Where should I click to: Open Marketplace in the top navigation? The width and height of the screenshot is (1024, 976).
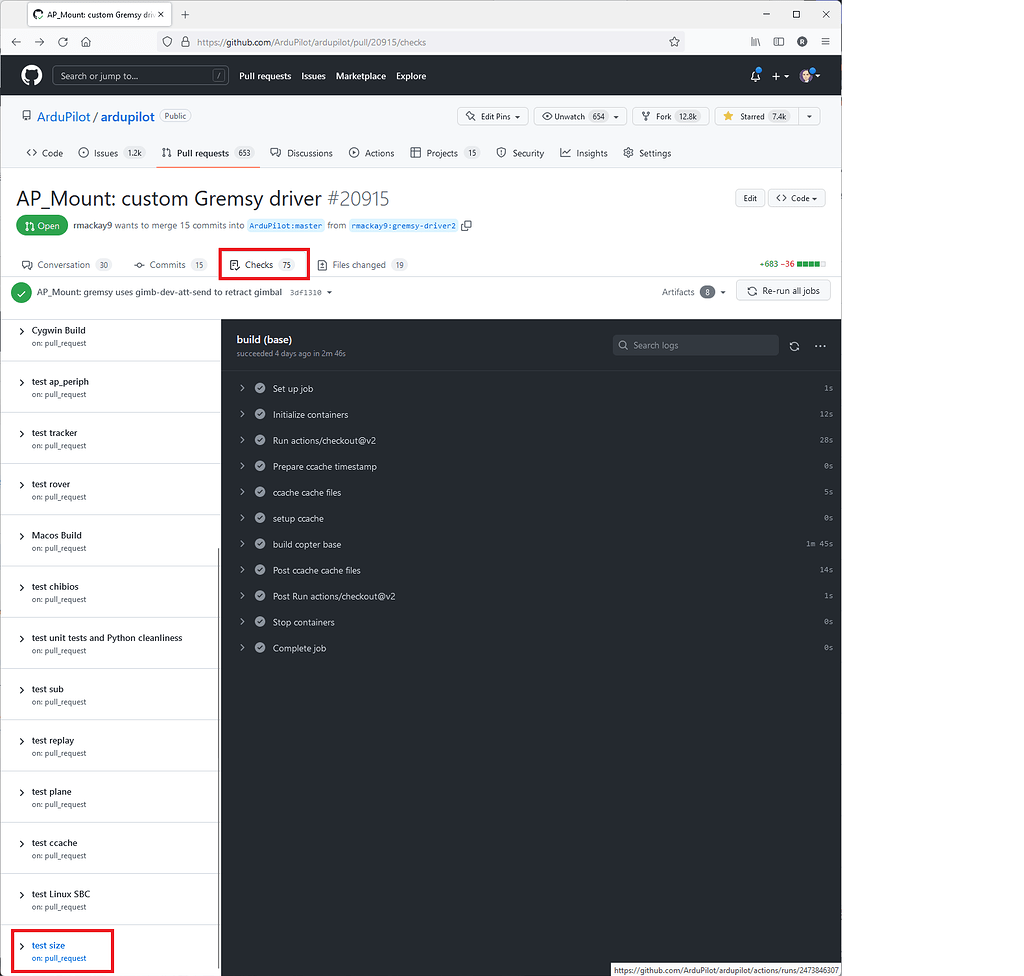[x=360, y=75]
